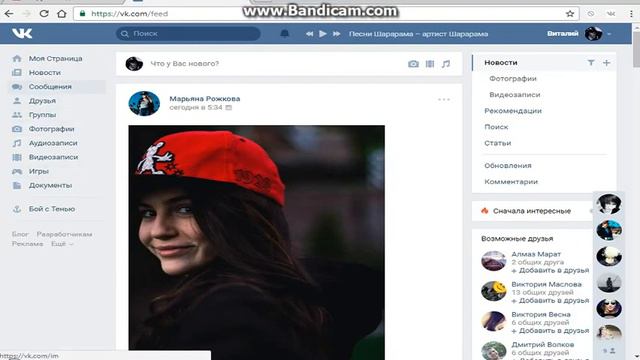Click Разработчикам footer link
This screenshot has height=360, width=640.
coord(64,234)
